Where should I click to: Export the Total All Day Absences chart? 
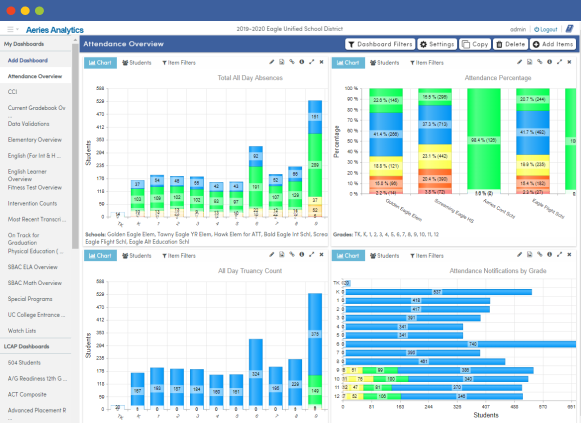[282, 62]
